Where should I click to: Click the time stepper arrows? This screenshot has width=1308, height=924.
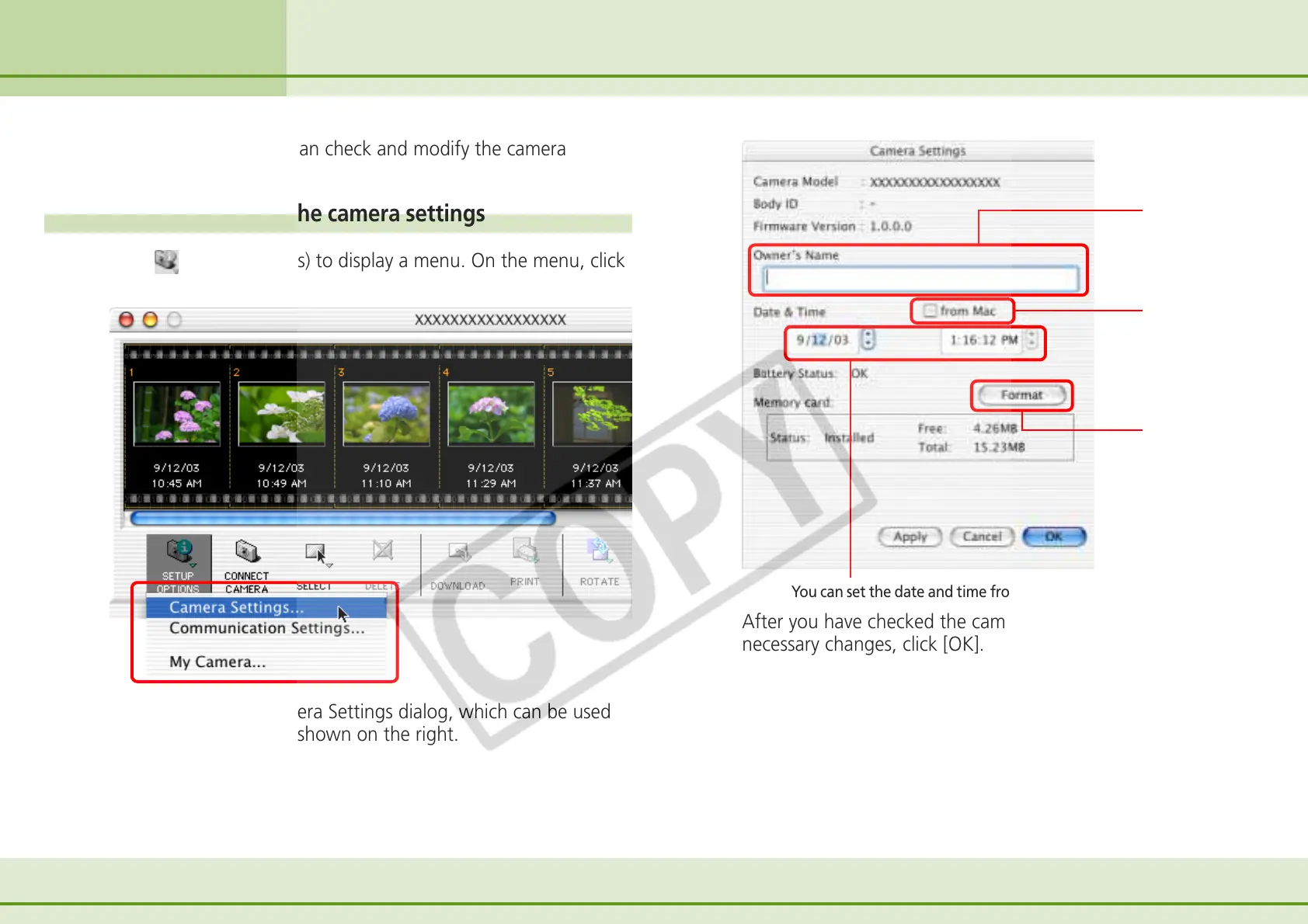point(1032,340)
